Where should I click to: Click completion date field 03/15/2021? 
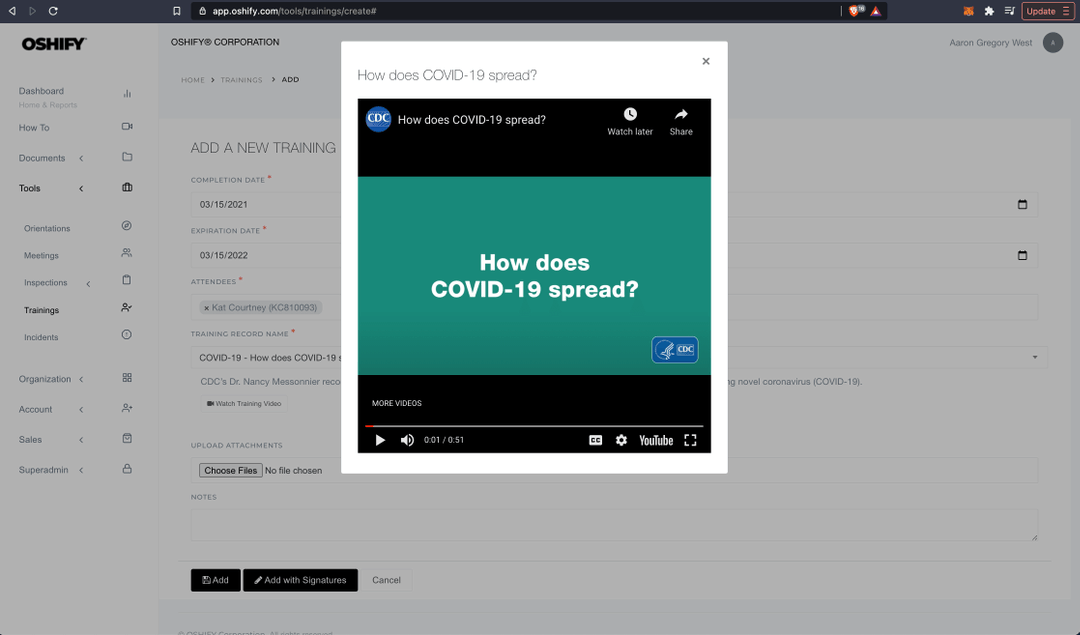pyautogui.click(x=614, y=205)
